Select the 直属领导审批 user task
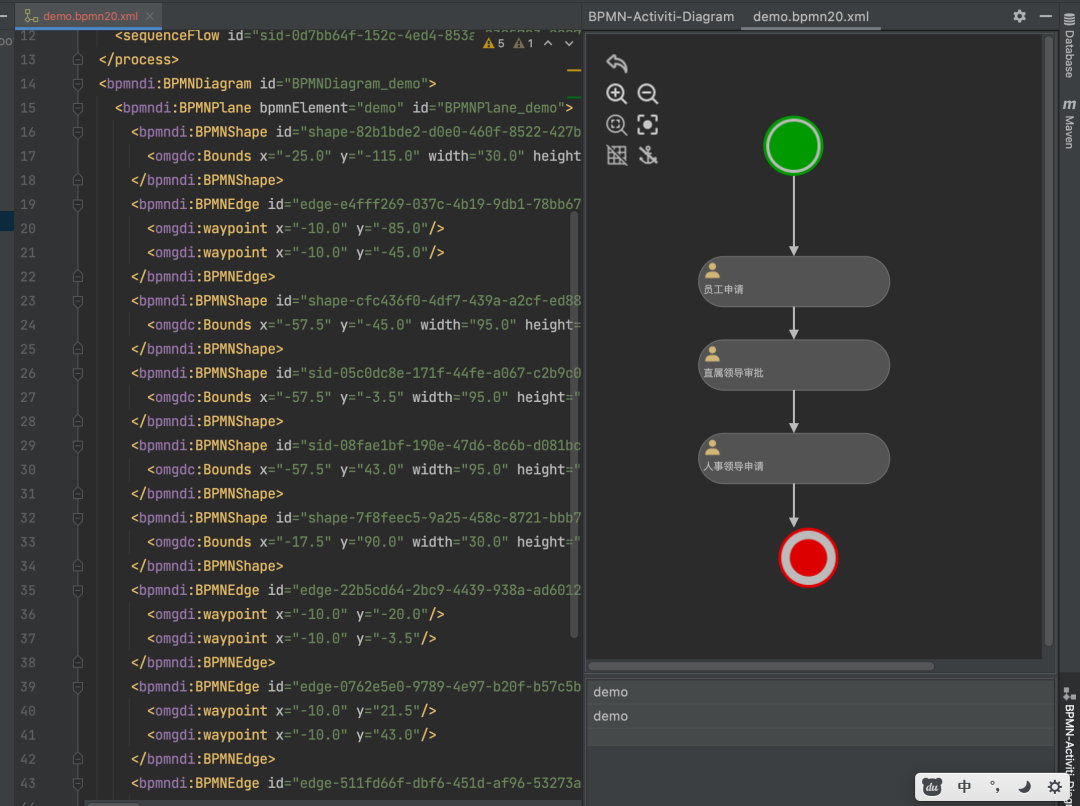The height and width of the screenshot is (806, 1080). point(794,365)
